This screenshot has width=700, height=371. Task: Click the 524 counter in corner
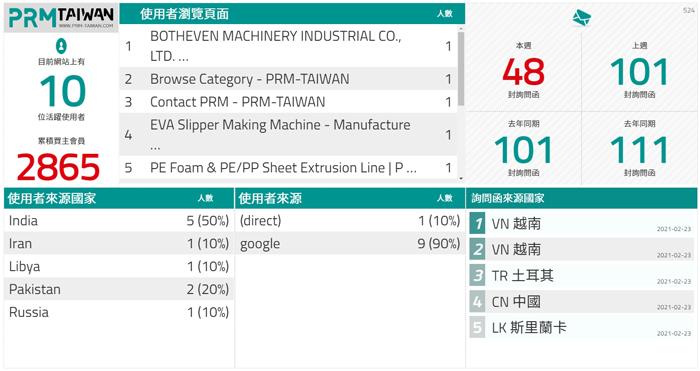tap(689, 10)
